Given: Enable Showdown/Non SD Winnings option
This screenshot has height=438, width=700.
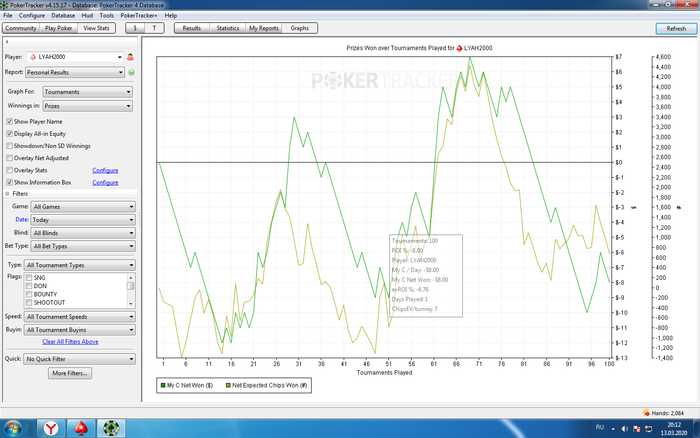Looking at the screenshot, I should [x=10, y=145].
